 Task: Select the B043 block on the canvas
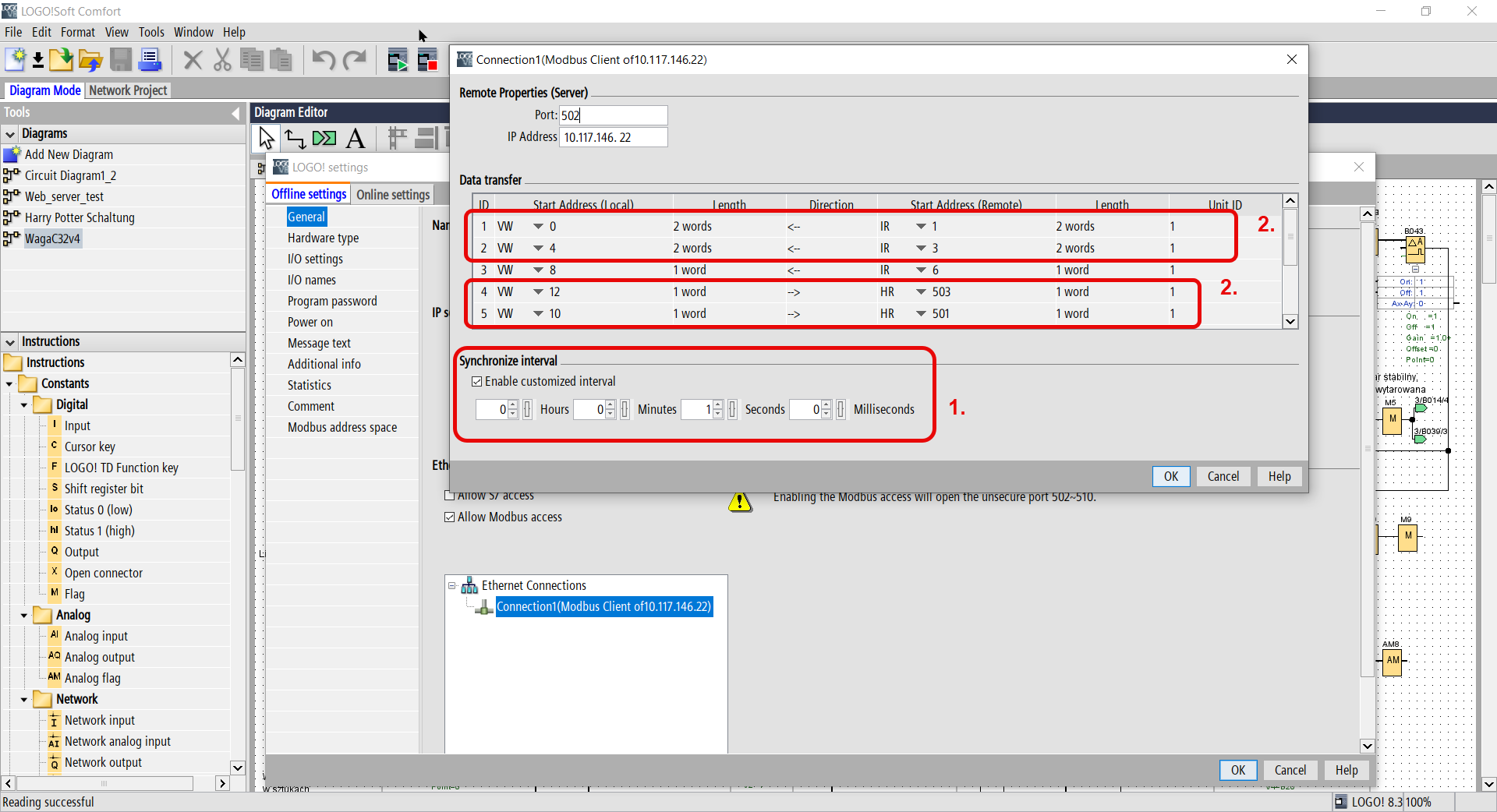pos(1415,250)
